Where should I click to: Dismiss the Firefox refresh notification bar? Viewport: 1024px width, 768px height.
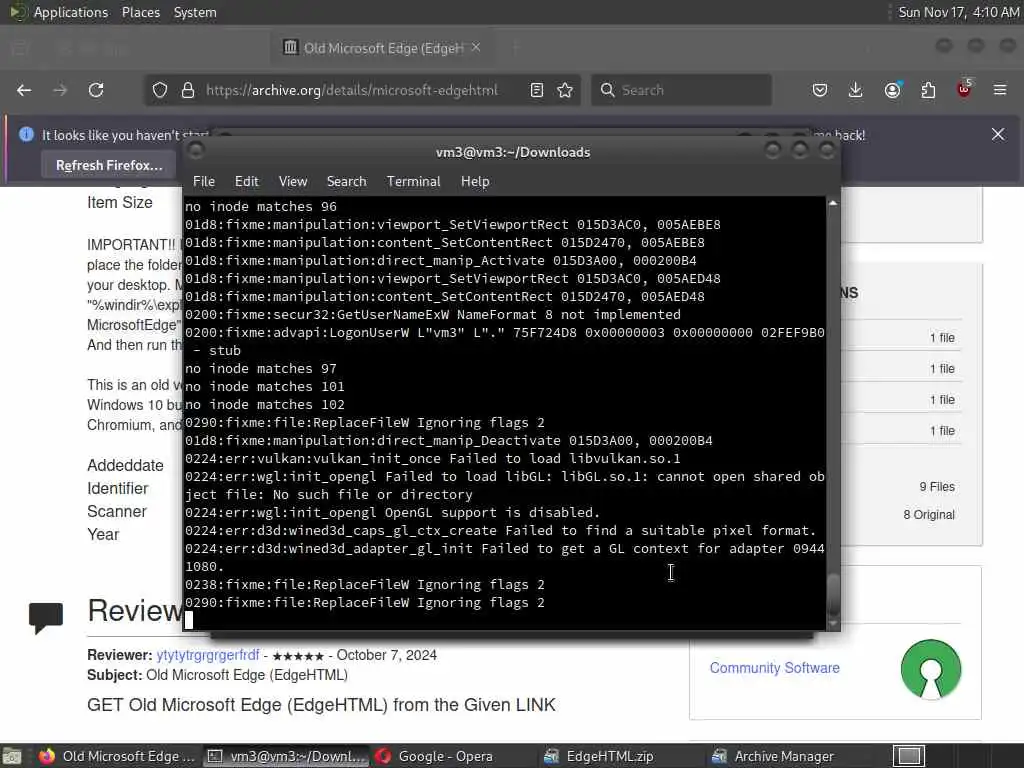[997, 135]
